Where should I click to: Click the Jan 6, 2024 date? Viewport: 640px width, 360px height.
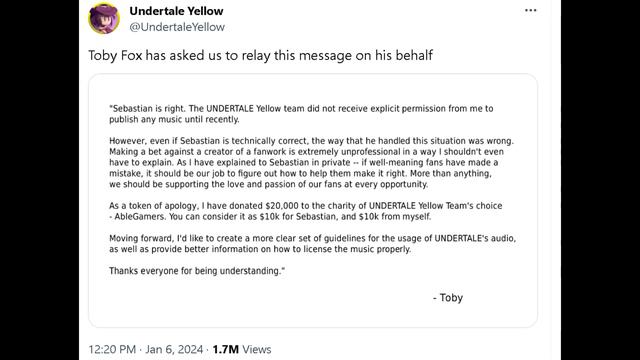174,349
